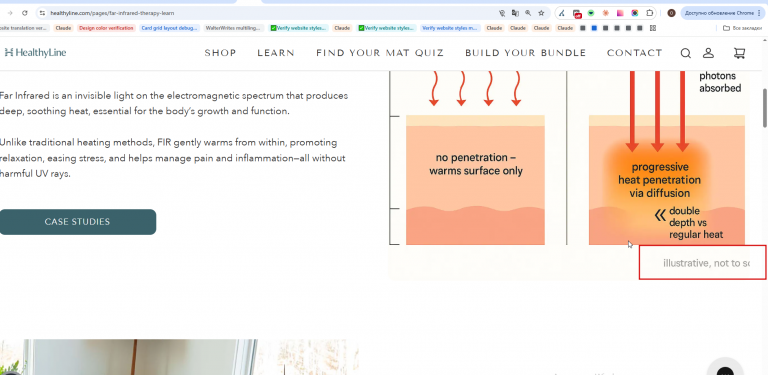Open the site translation bookmark
The height and width of the screenshot is (375, 768).
tap(24, 28)
